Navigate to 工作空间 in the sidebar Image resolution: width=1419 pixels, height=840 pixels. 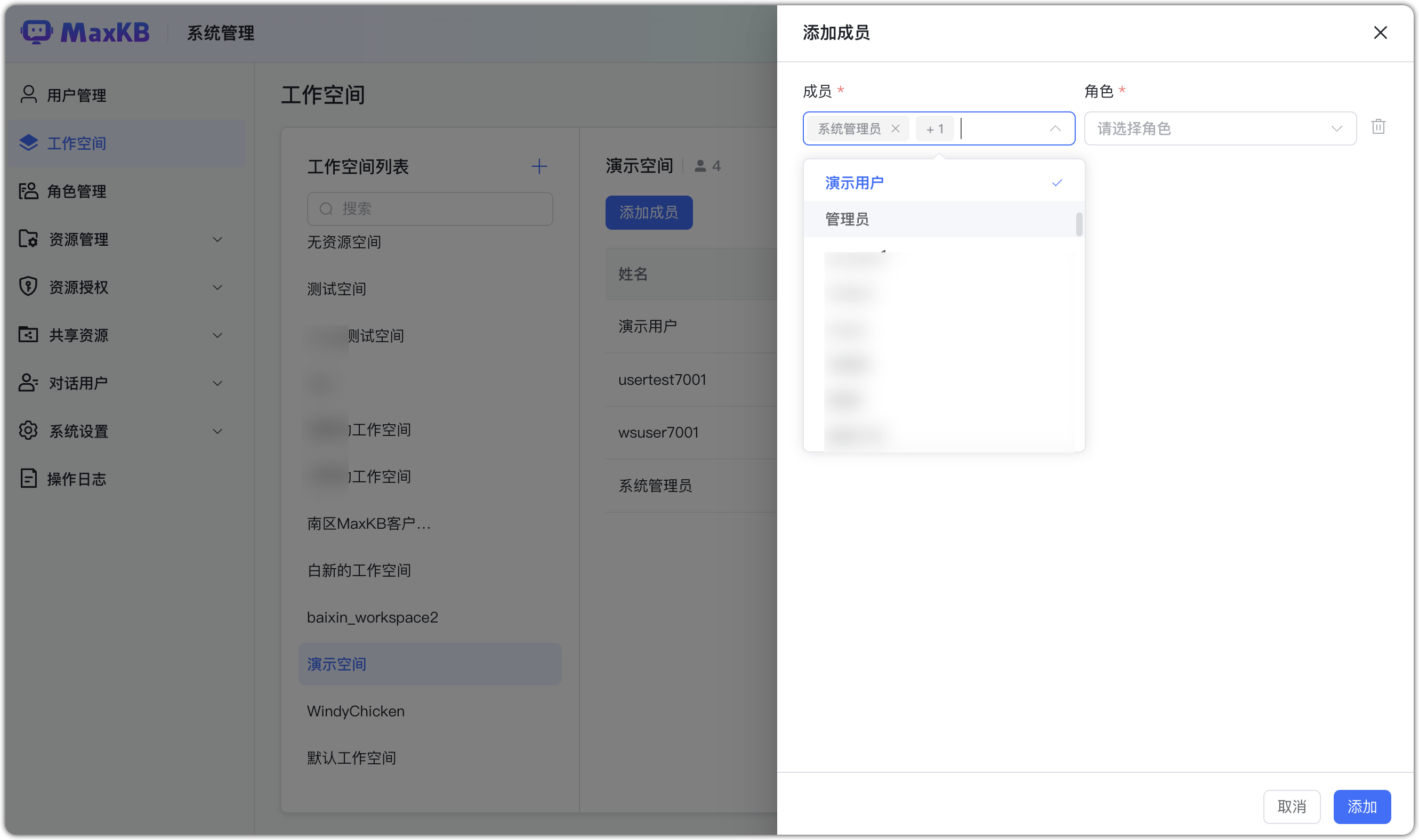click(76, 143)
